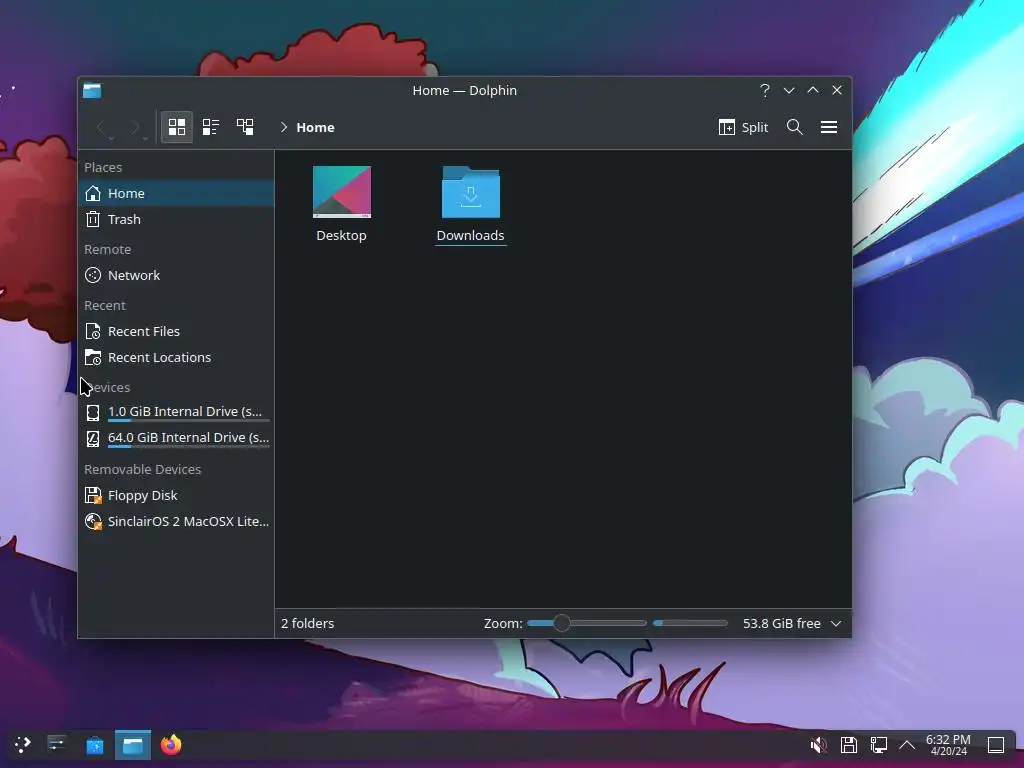Screen dimensions: 1024x768
Task: Click the 2 folders status text
Action: tap(308, 624)
